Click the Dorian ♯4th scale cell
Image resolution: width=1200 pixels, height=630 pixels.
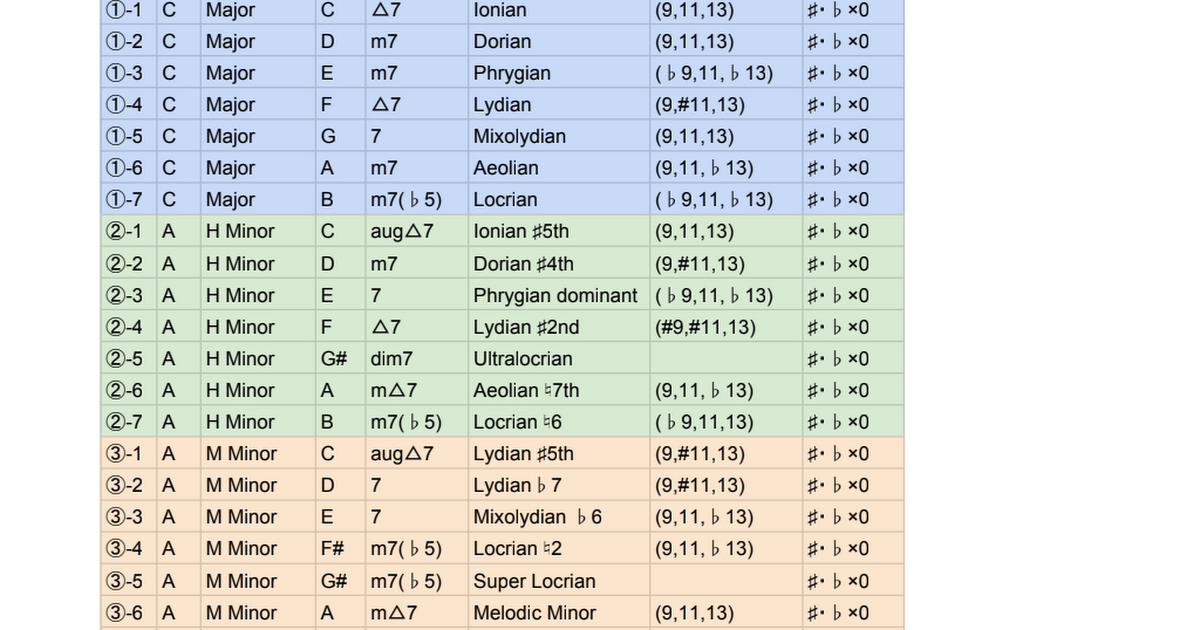pos(557,264)
